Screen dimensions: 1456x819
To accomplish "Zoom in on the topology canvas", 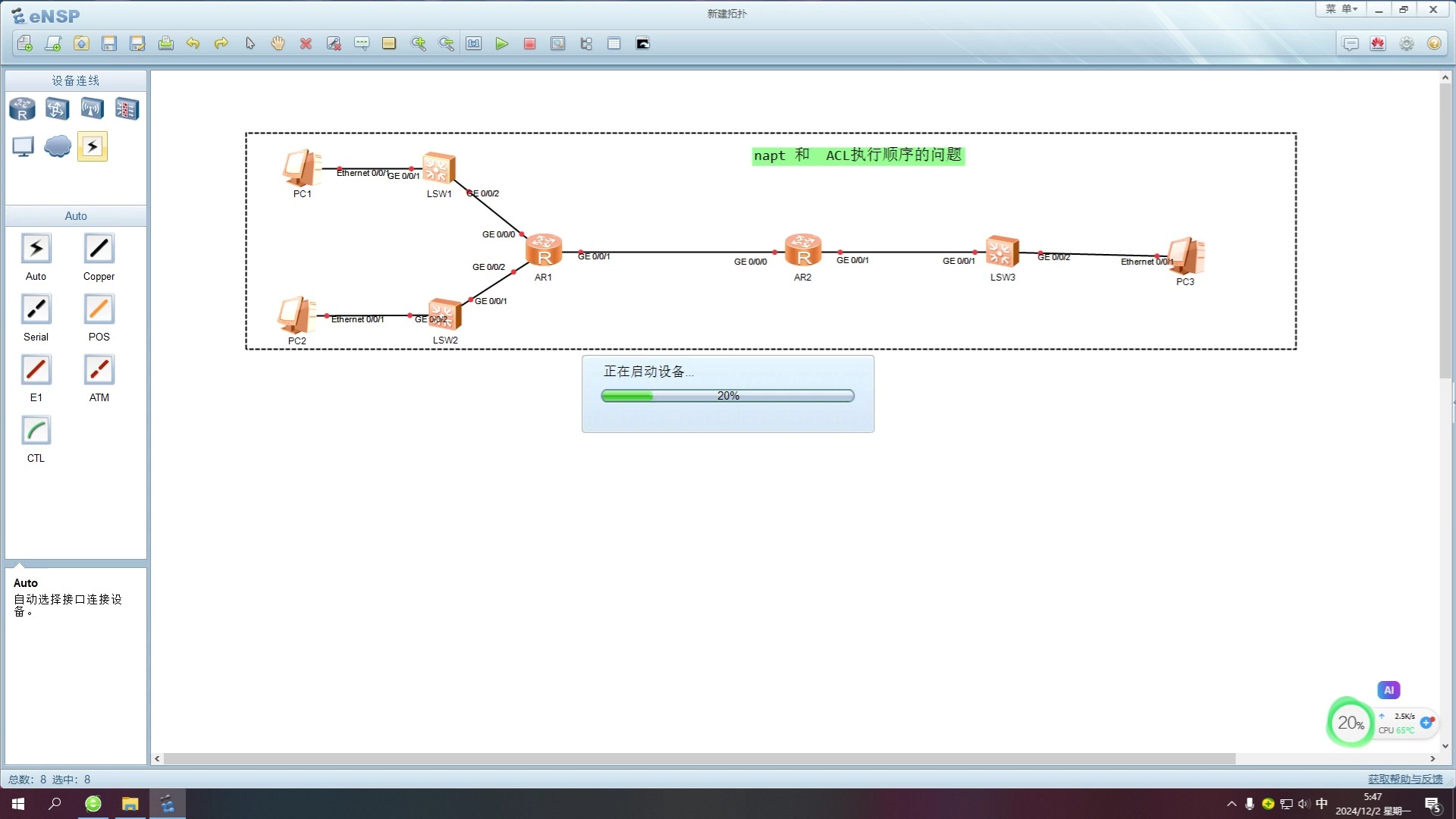I will point(418,43).
